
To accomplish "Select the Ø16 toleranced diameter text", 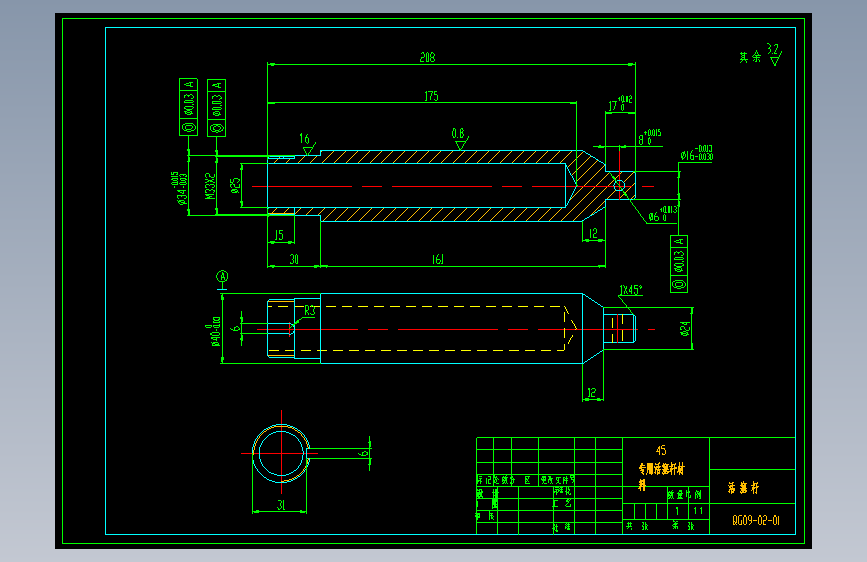I will 697,154.
